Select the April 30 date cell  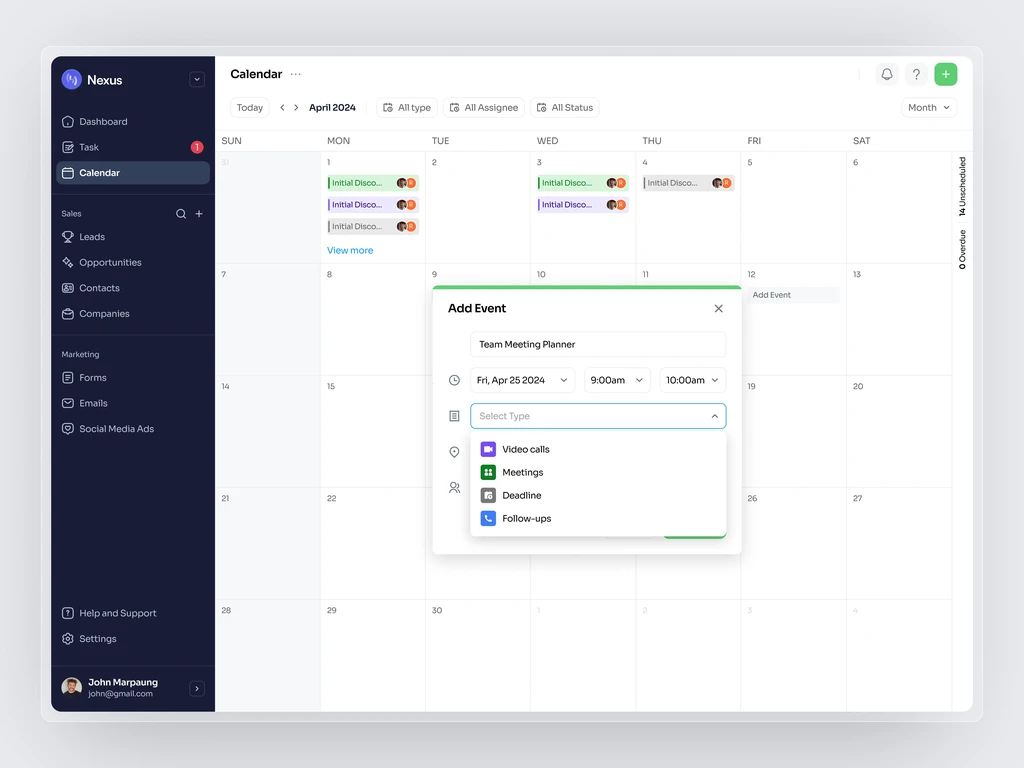coord(478,655)
